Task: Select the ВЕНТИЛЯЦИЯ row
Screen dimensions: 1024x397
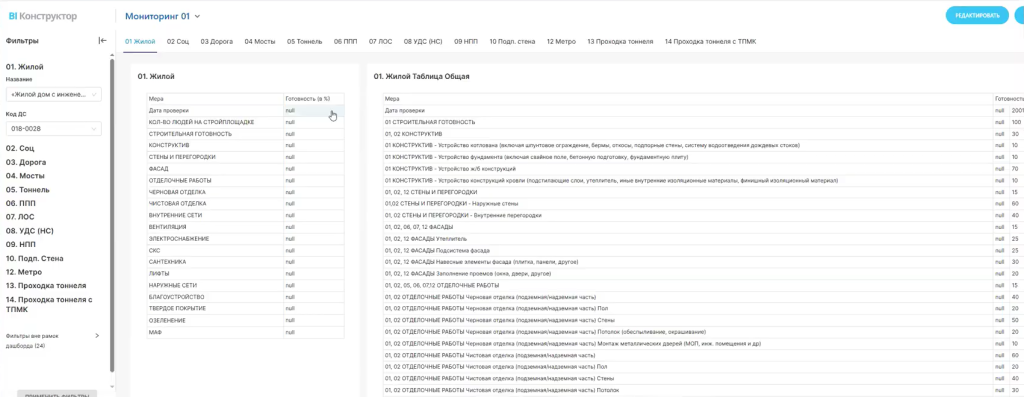Action: [x=245, y=227]
